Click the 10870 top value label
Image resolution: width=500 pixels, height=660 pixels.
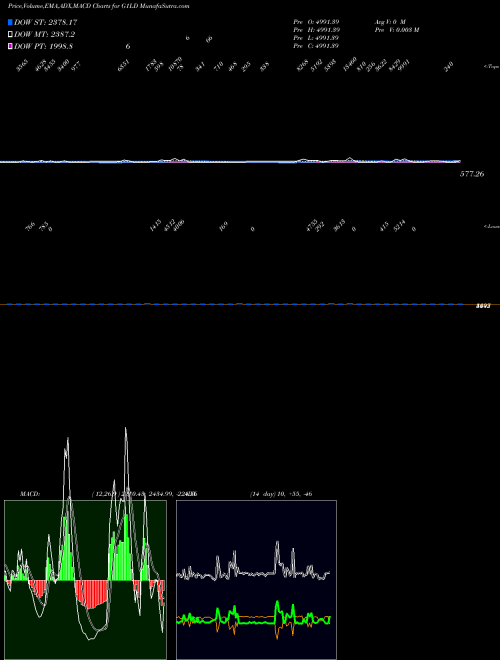[175, 64]
